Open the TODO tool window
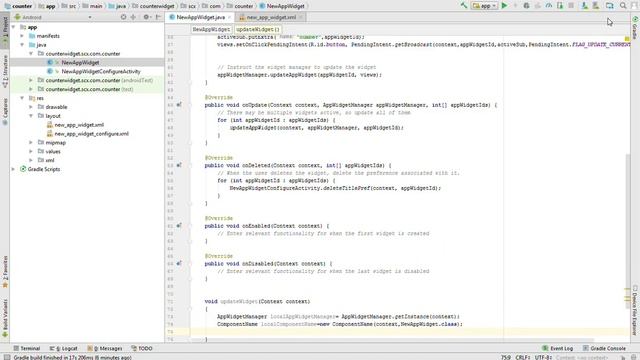 coord(142,349)
